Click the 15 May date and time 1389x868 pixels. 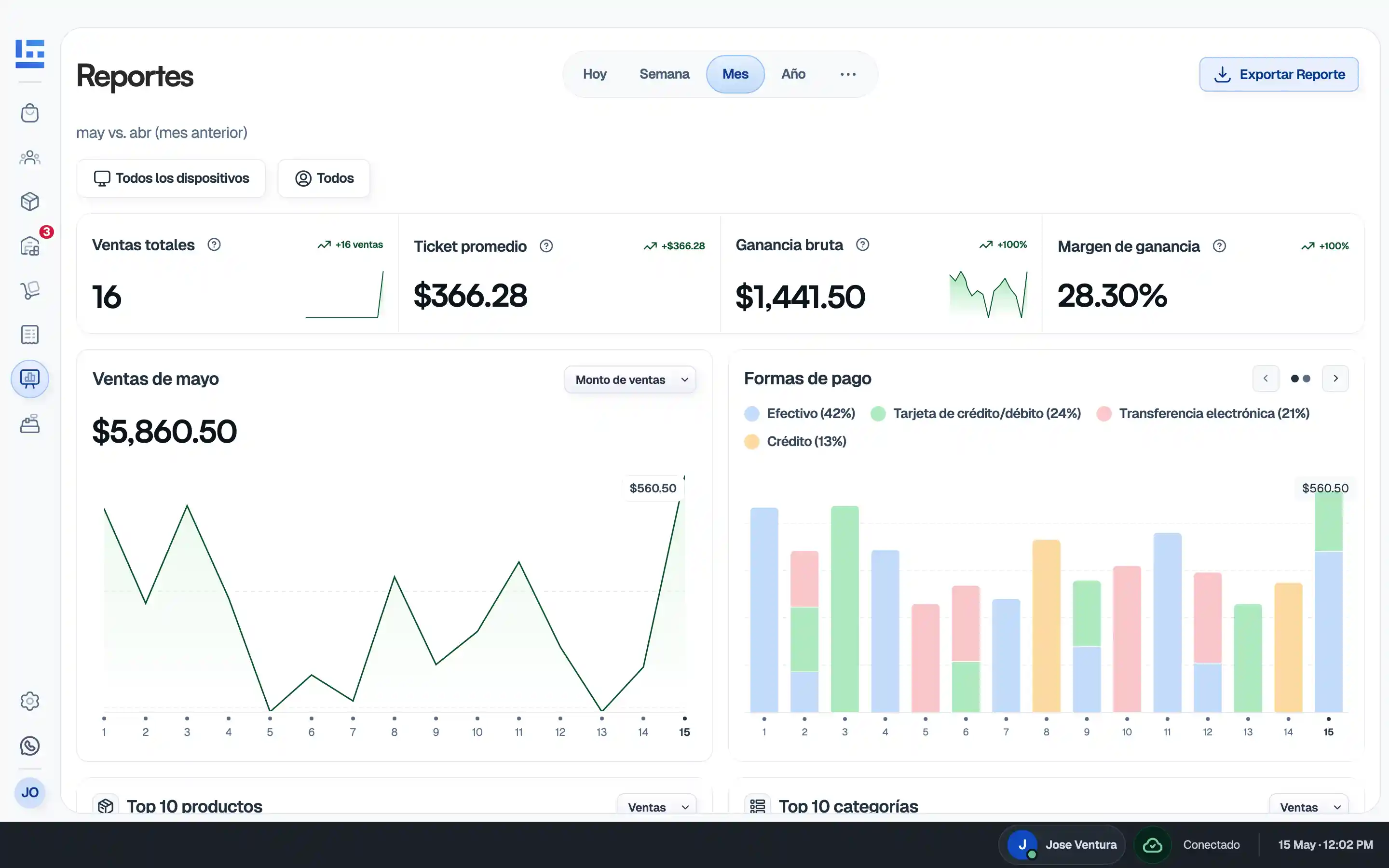[x=1325, y=845]
